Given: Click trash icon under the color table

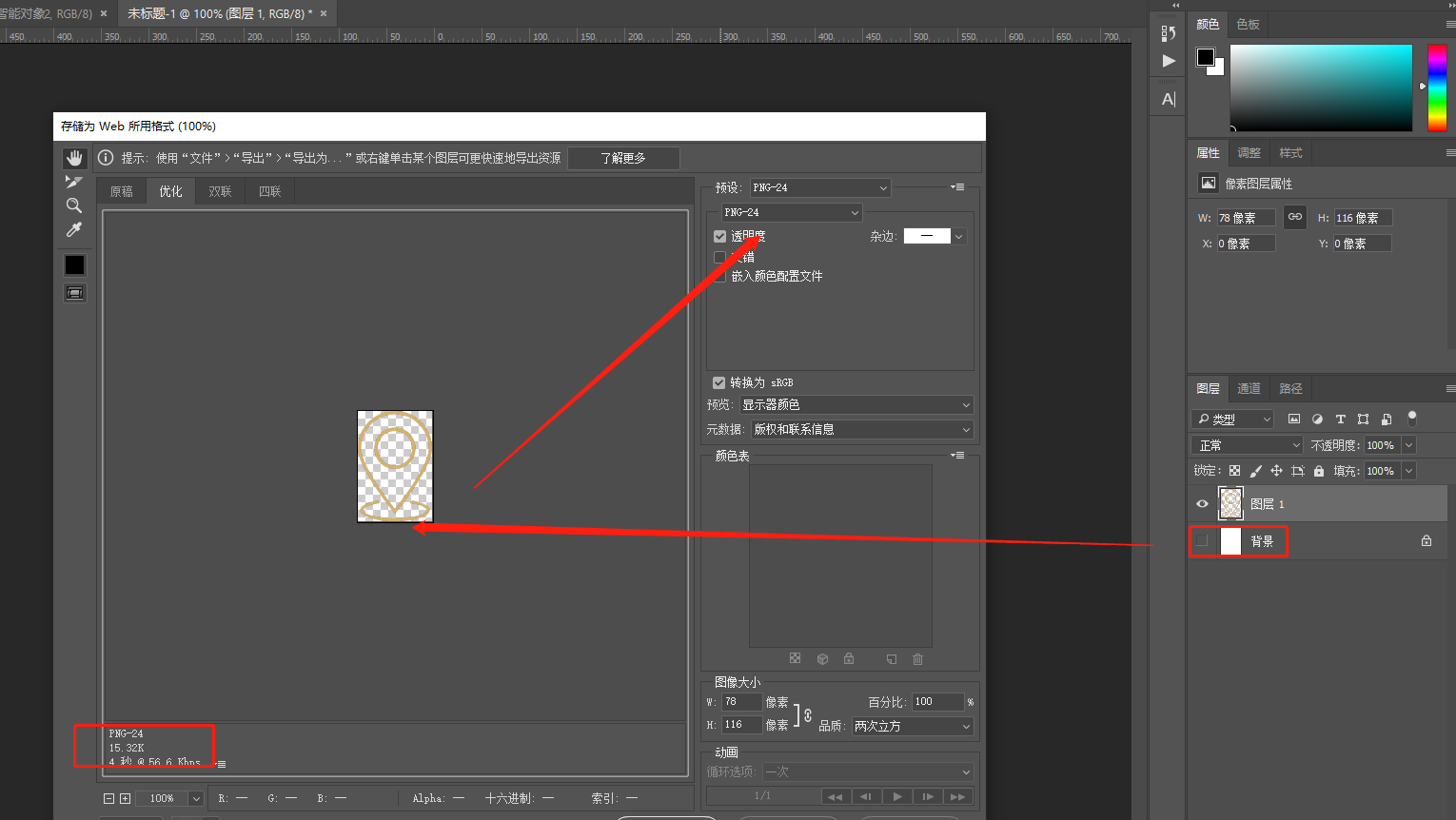Looking at the screenshot, I should point(917,658).
